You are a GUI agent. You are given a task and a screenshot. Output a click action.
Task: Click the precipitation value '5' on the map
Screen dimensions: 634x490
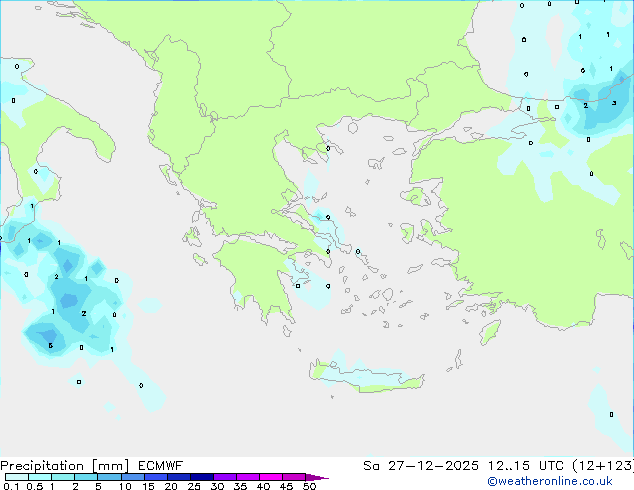51,346
